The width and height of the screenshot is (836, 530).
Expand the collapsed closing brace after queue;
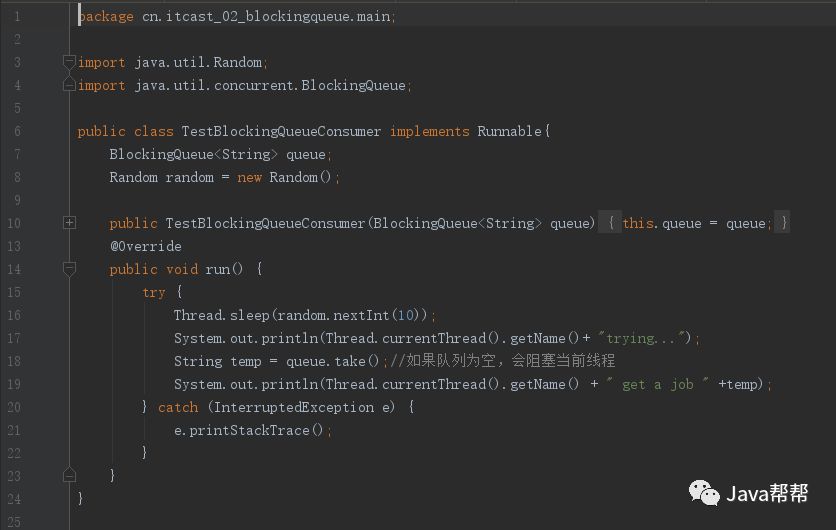coord(783,222)
